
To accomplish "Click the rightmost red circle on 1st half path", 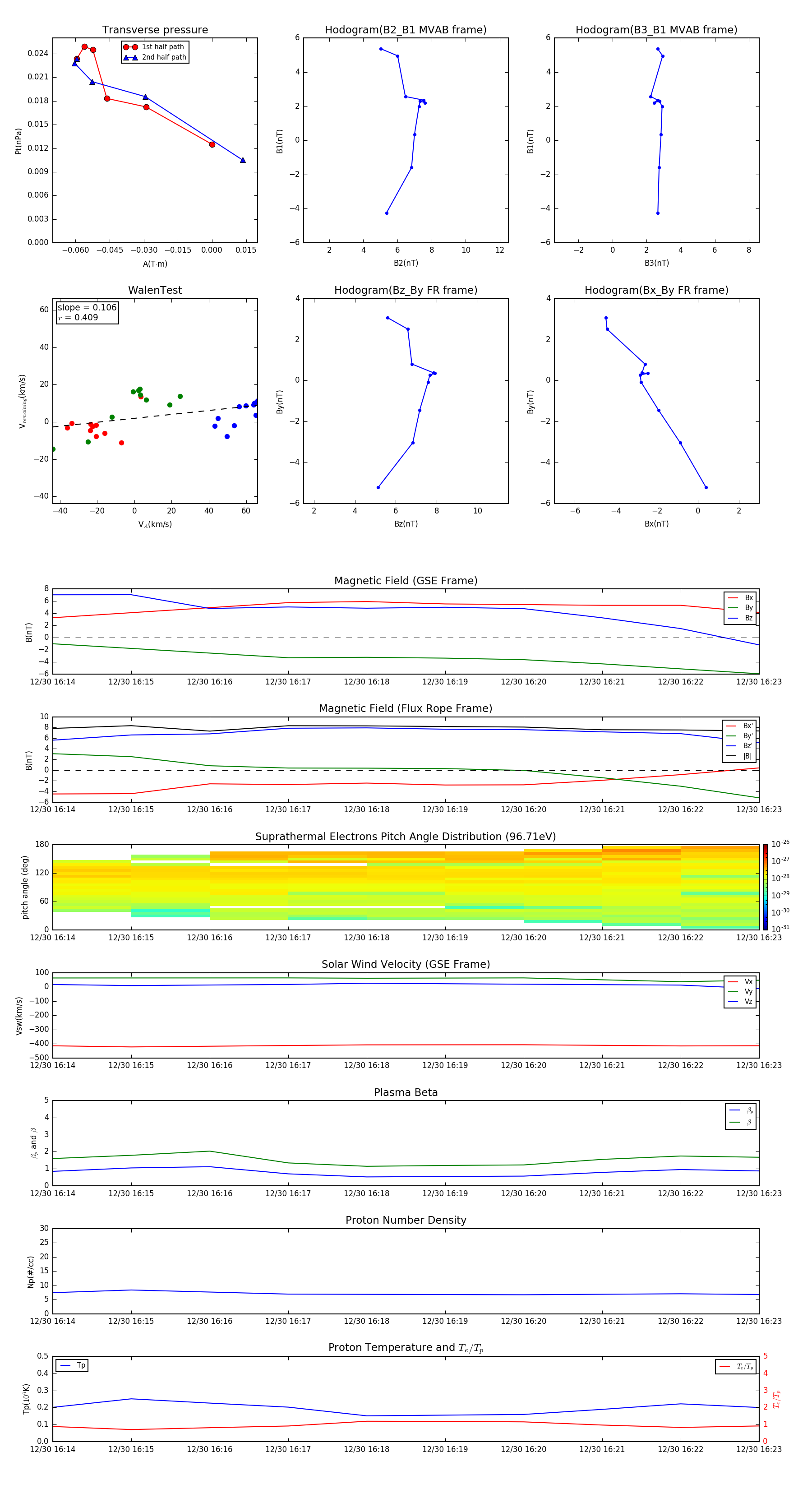I will [x=212, y=144].
